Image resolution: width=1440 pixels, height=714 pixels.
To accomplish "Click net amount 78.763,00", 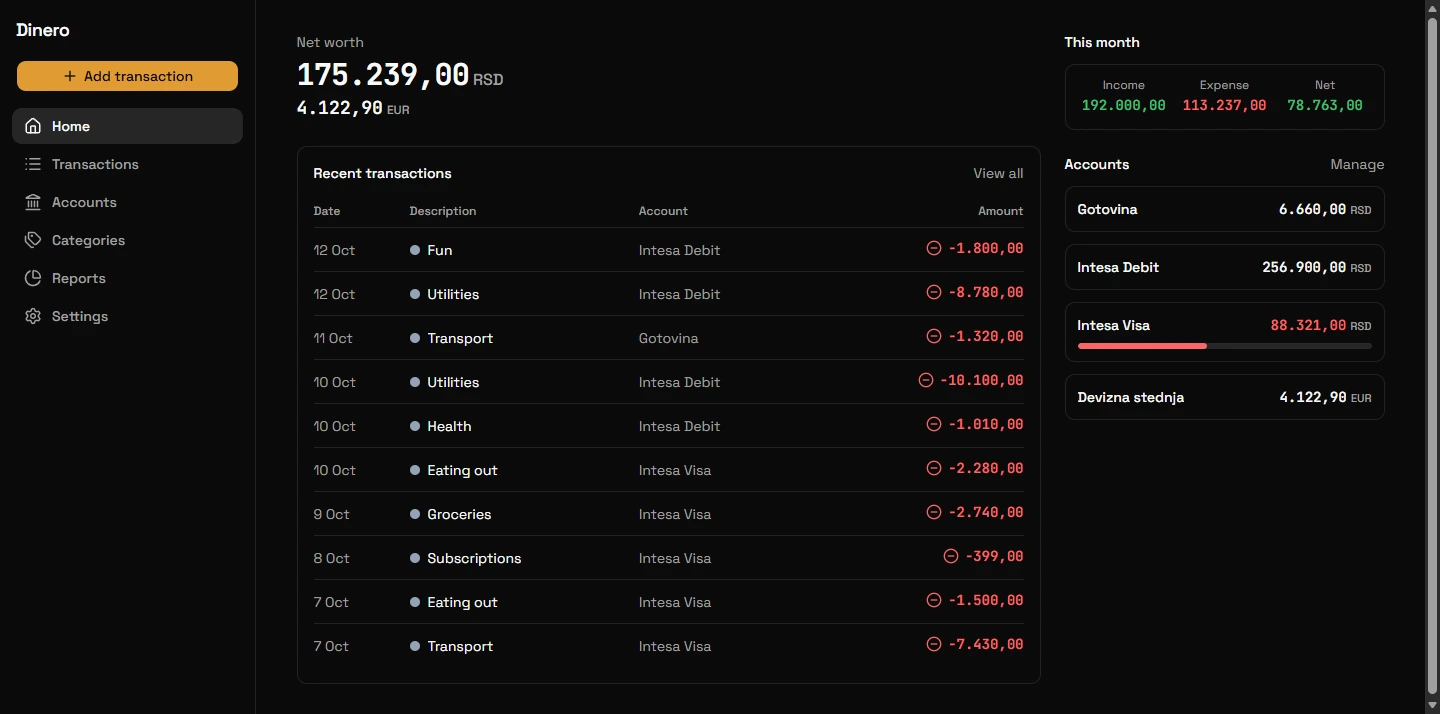I will pos(1324,105).
